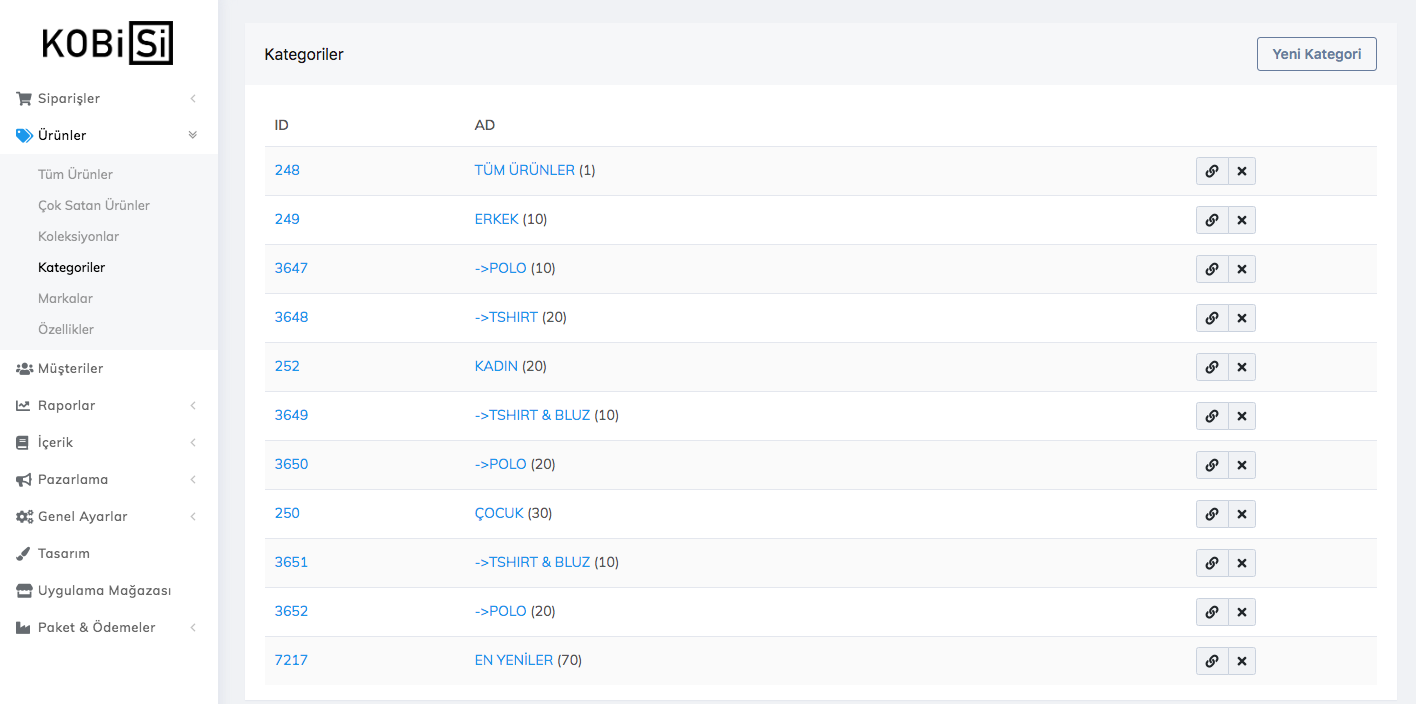Viewport: 1416px width, 704px height.
Task: Expand the Raporlar sidebar menu
Action: tap(192, 405)
